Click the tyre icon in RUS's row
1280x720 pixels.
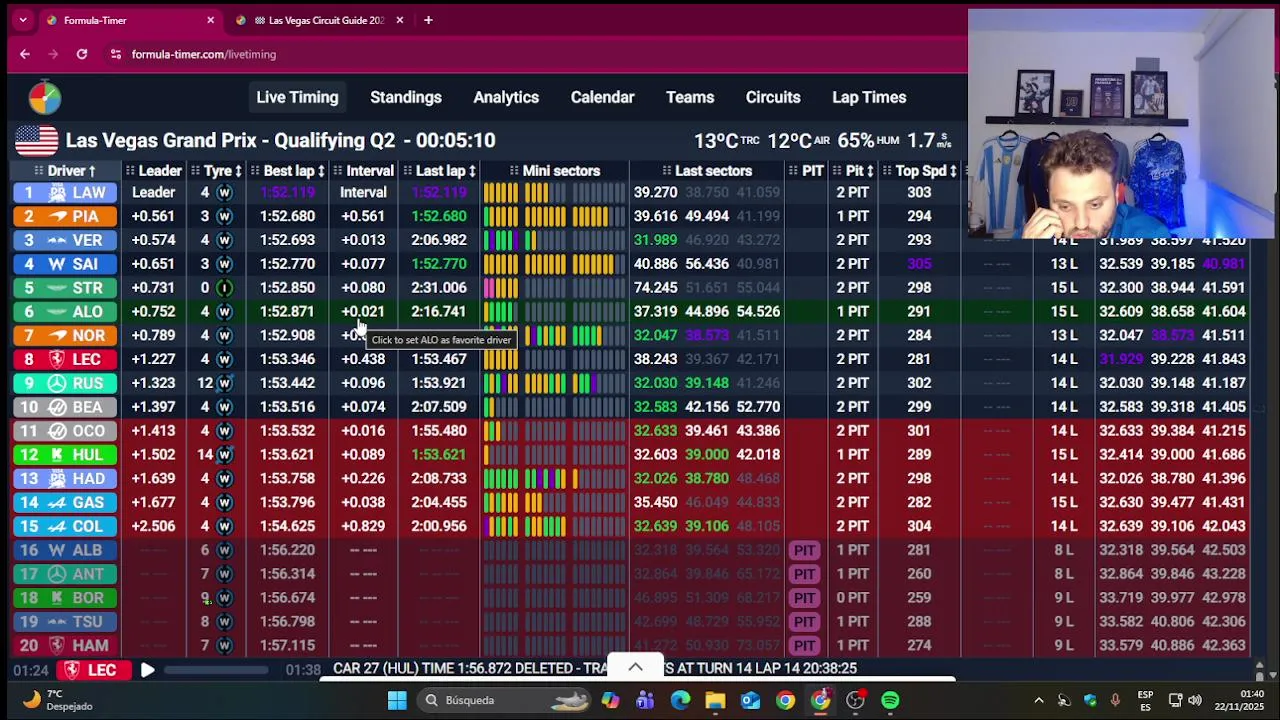(x=224, y=383)
